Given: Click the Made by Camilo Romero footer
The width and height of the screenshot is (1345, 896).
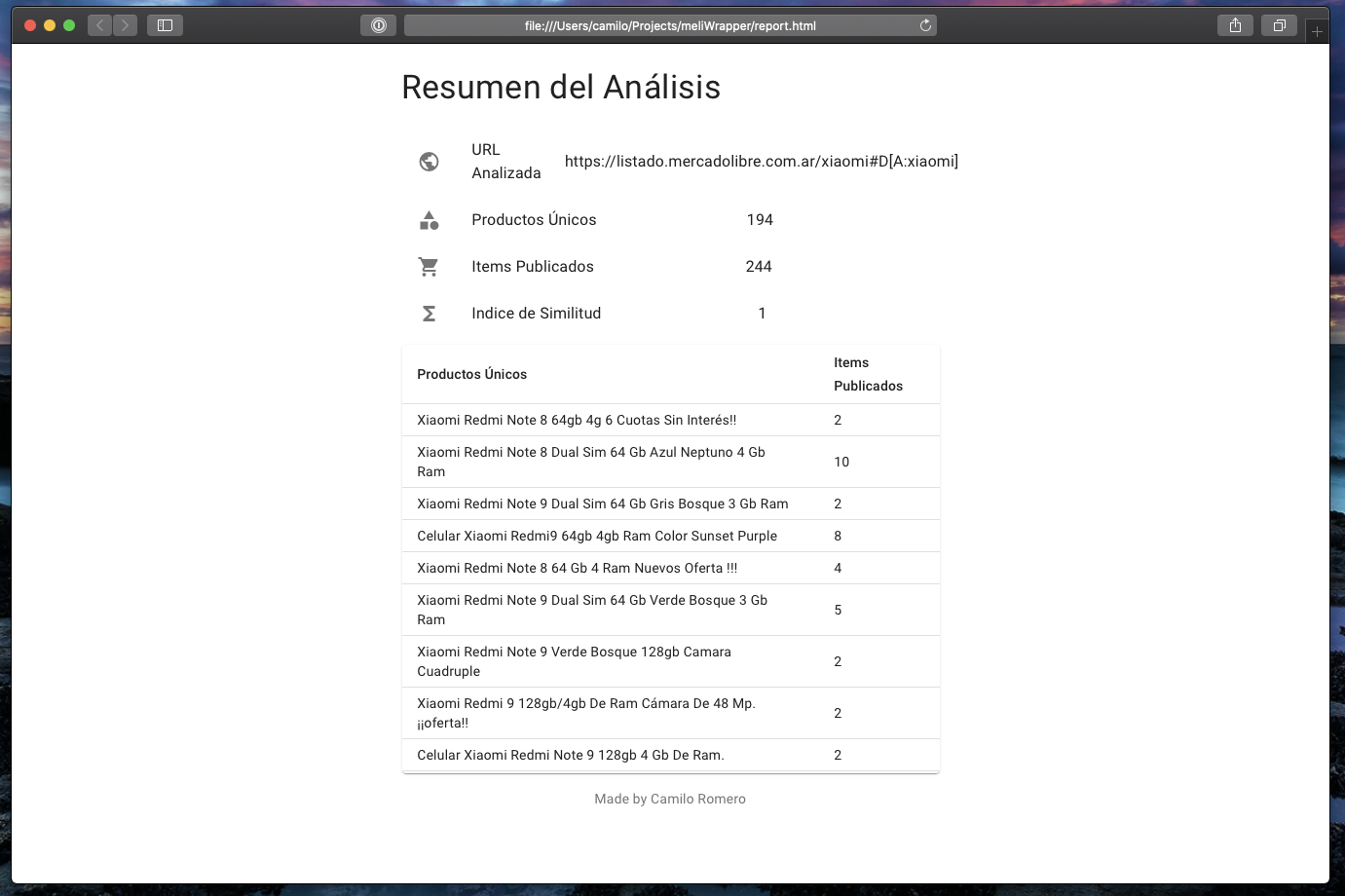Looking at the screenshot, I should pyautogui.click(x=670, y=799).
